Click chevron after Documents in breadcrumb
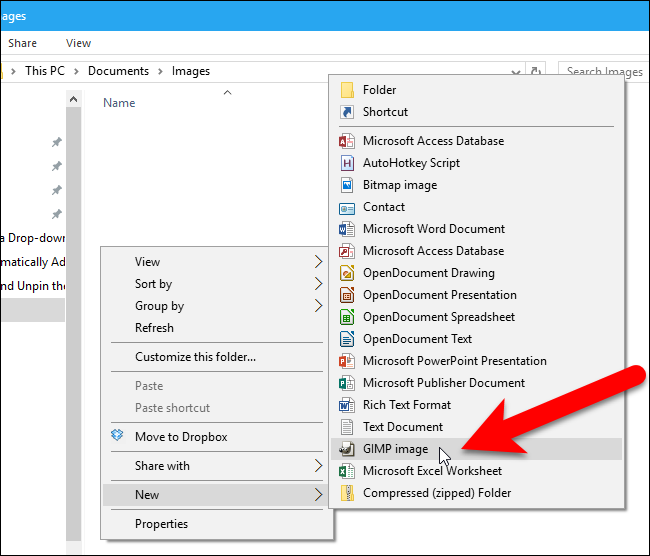The image size is (650, 556). 160,71
